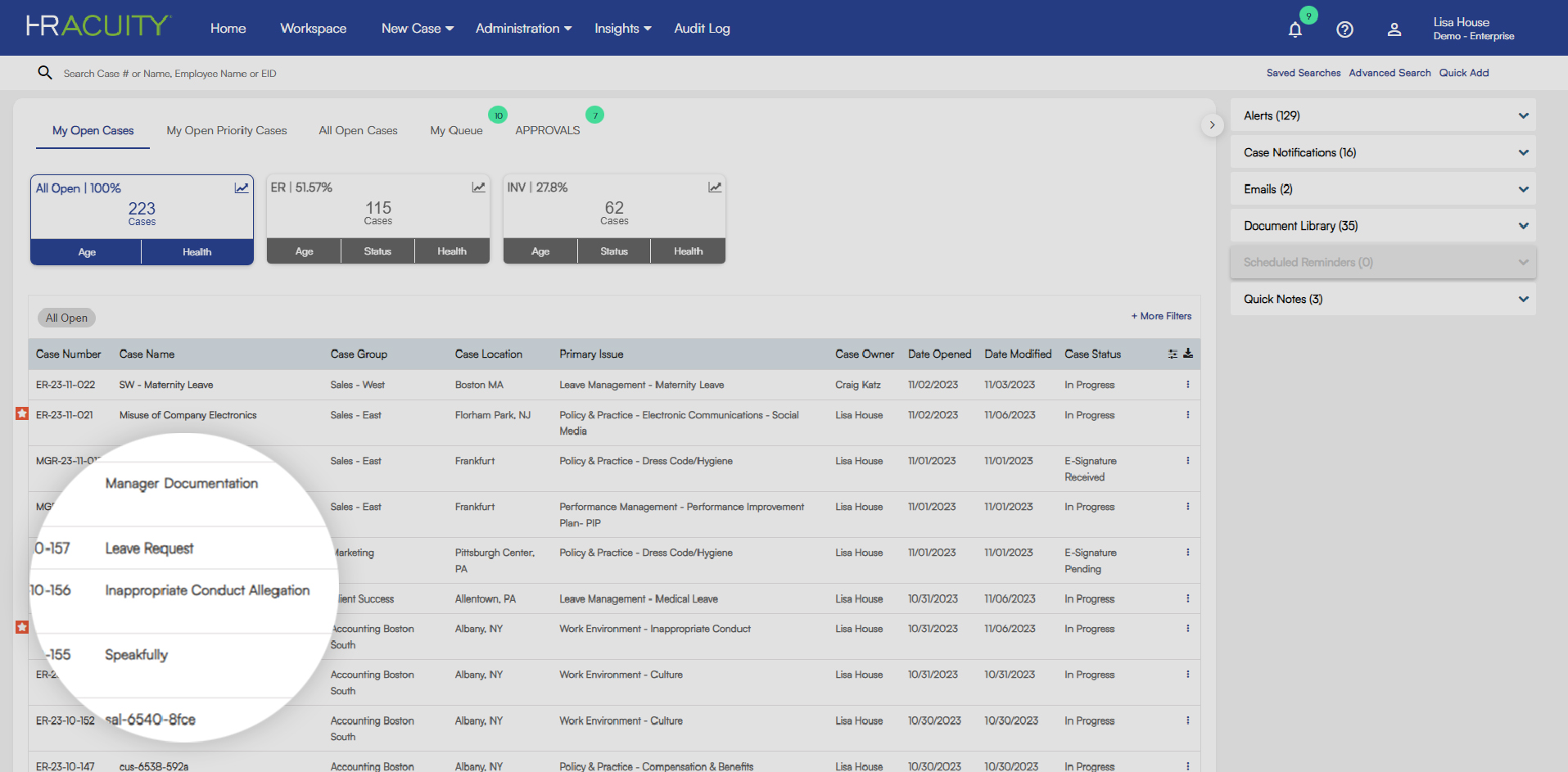The image size is (1568, 772).
Task: Click the help question mark icon
Action: pos(1344,29)
